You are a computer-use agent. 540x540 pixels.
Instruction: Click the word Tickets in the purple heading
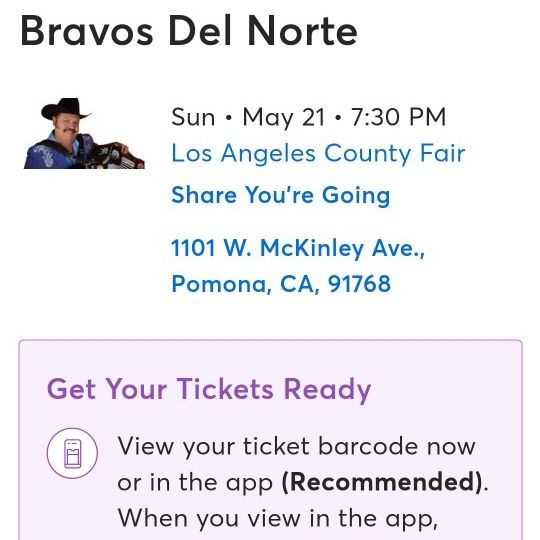[225, 389]
